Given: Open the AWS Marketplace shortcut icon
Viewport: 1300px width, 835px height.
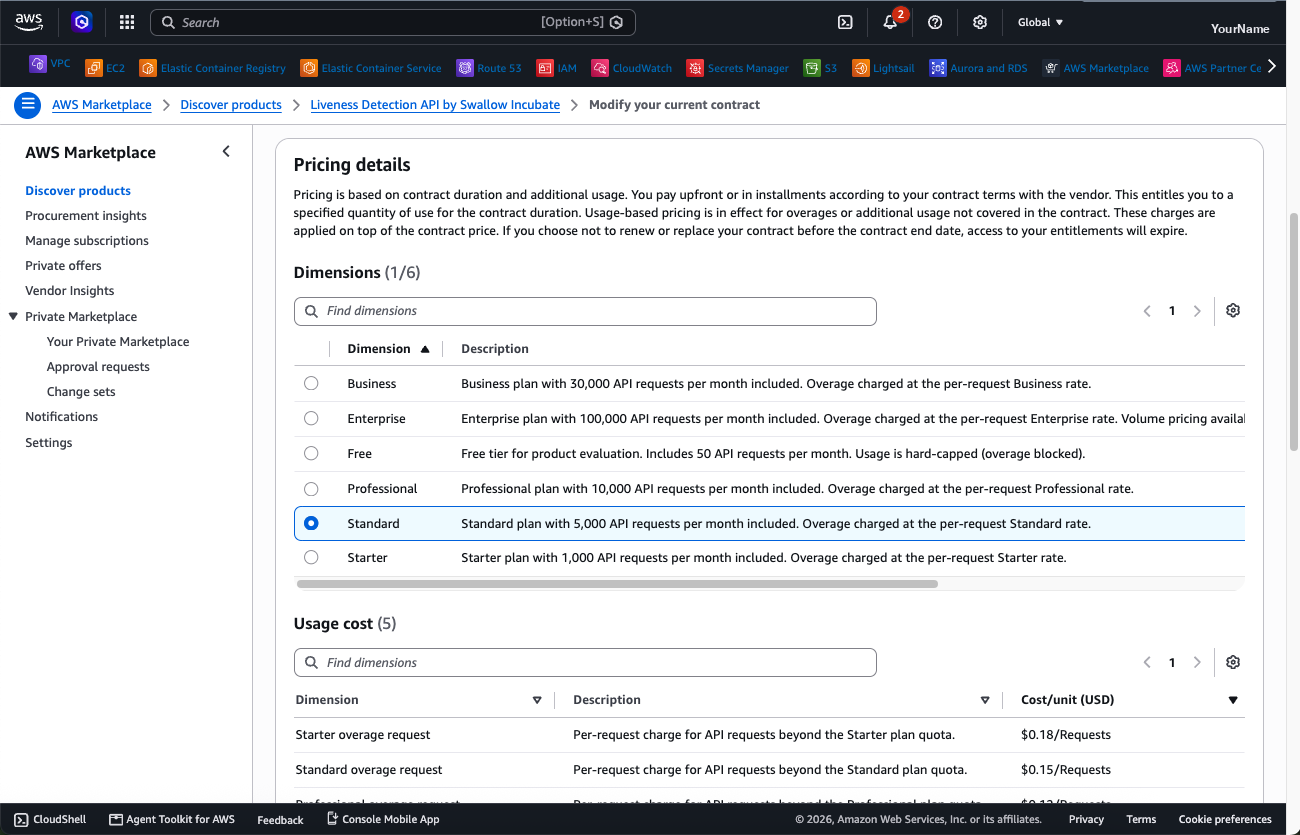Looking at the screenshot, I should (1051, 68).
